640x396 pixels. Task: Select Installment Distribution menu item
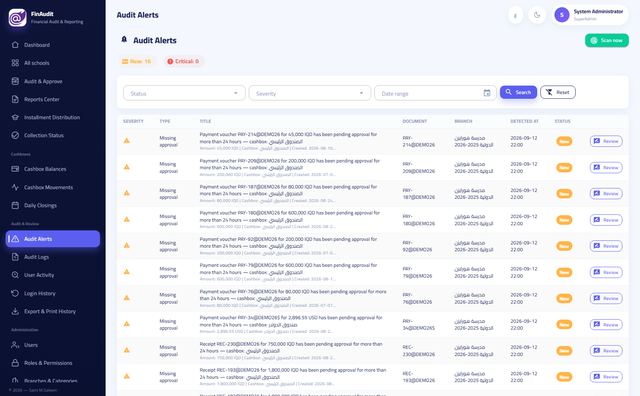click(52, 117)
